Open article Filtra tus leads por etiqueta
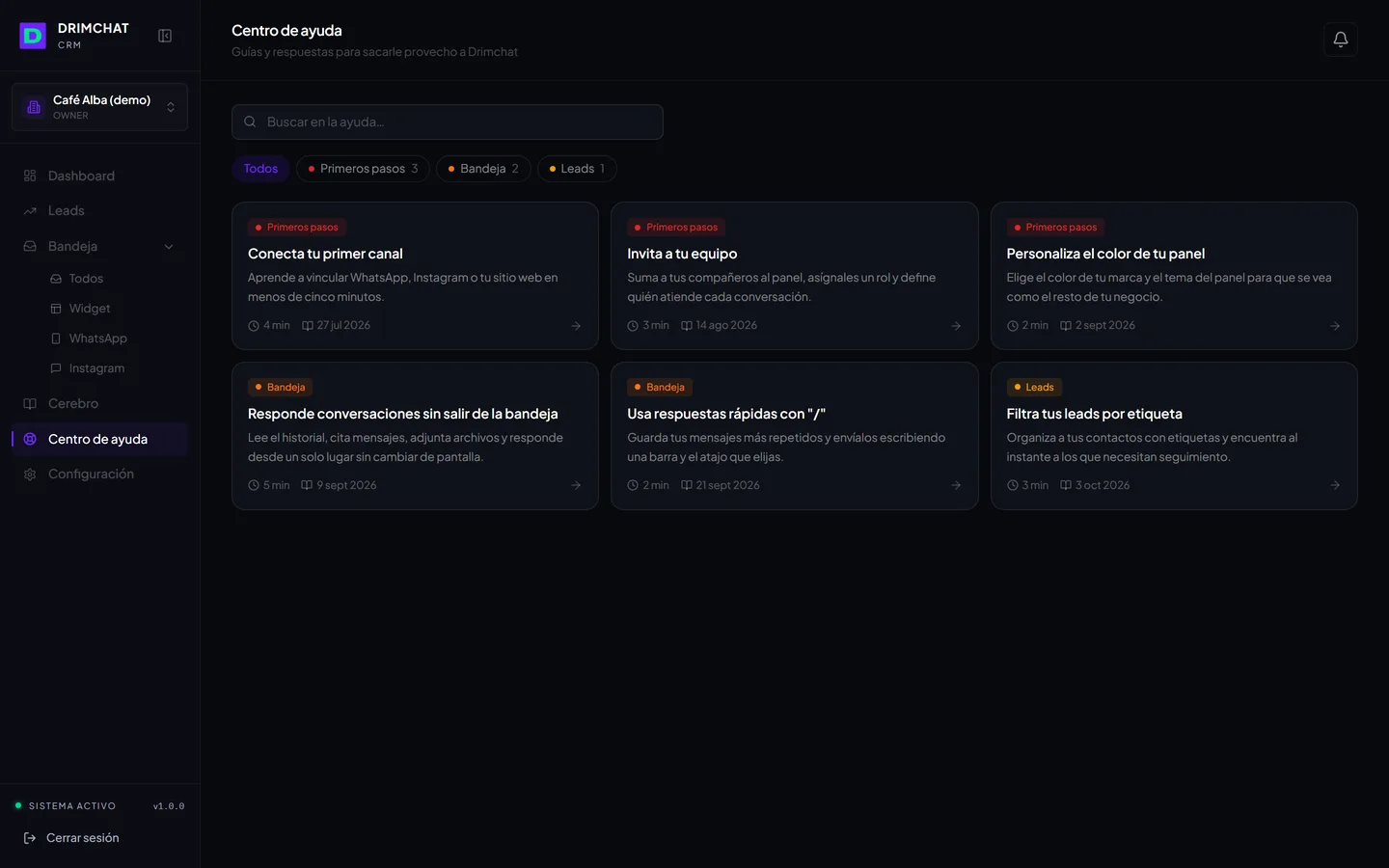The image size is (1389, 868). 1174,436
